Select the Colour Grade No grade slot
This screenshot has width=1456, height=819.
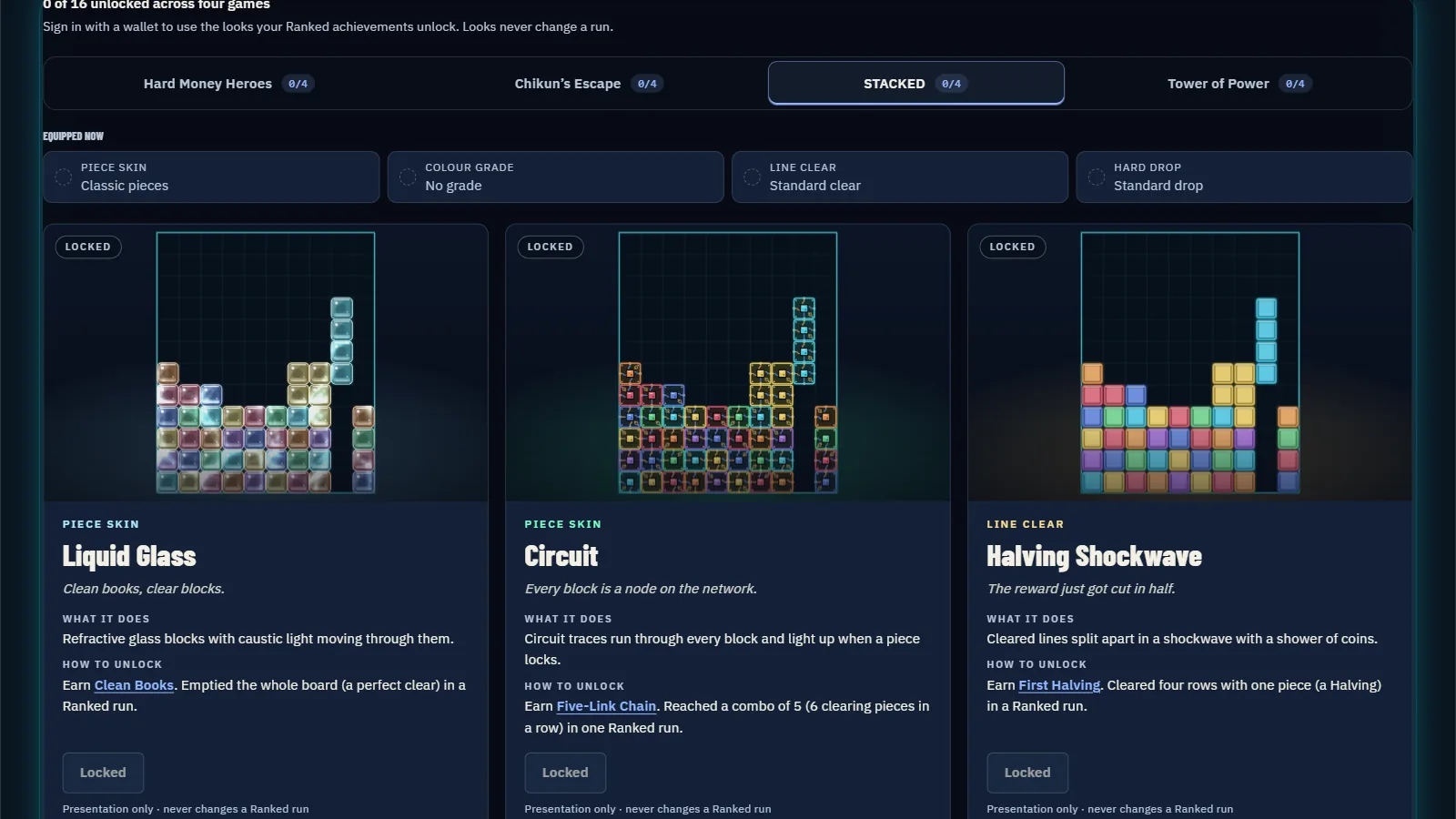pos(555,177)
